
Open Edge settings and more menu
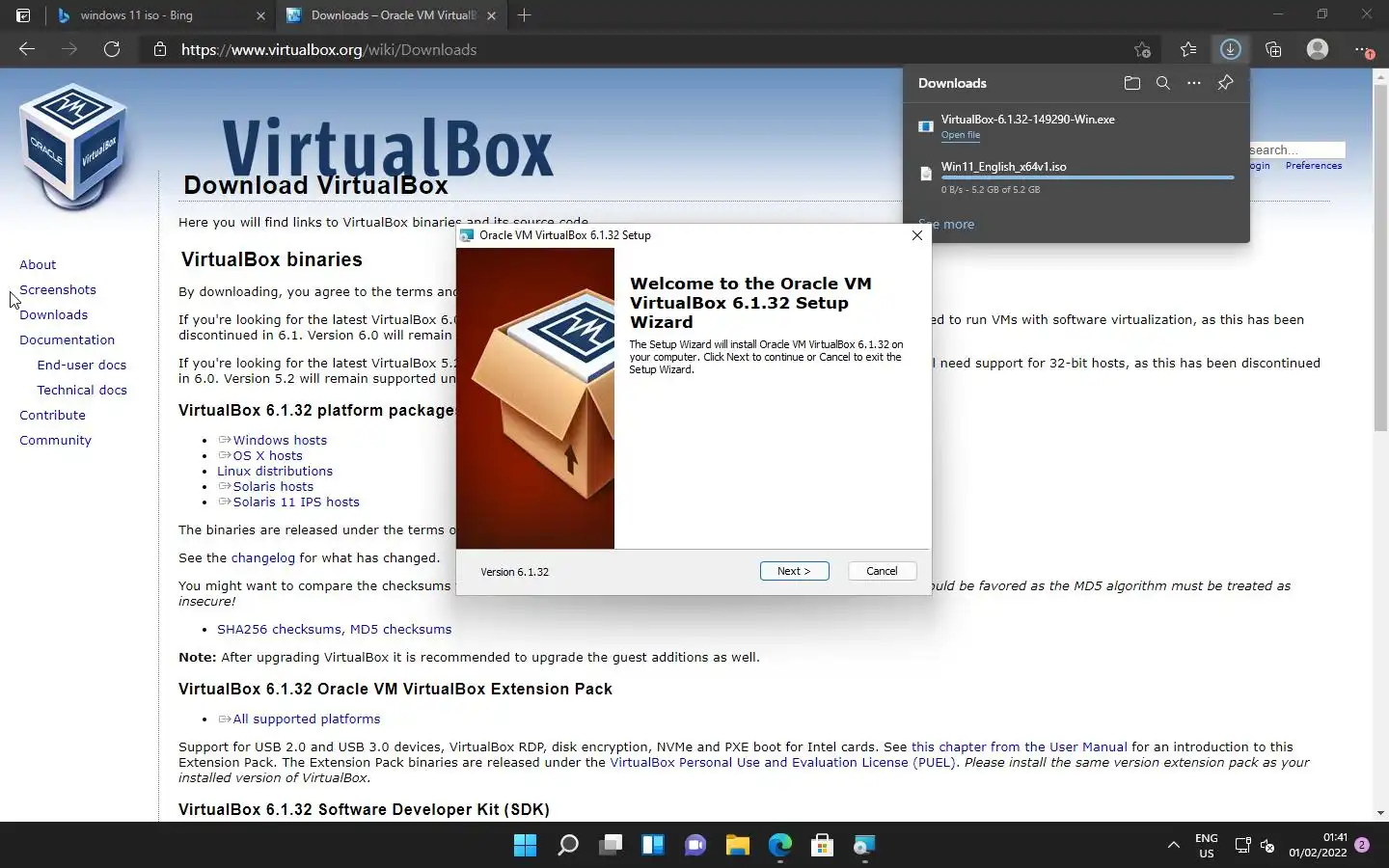(x=1362, y=49)
